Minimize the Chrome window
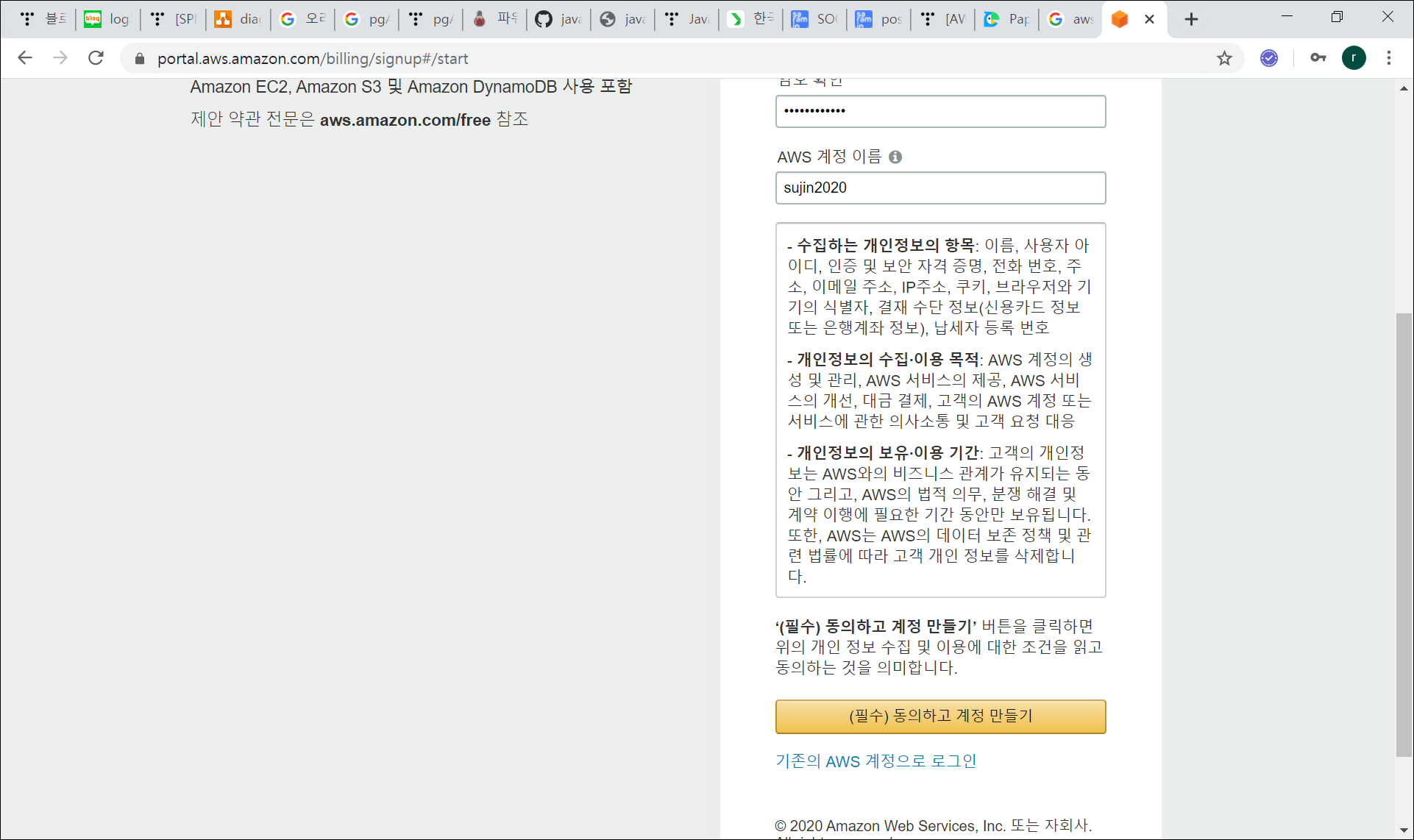Viewport: 1414px width, 840px height. coord(1287,16)
